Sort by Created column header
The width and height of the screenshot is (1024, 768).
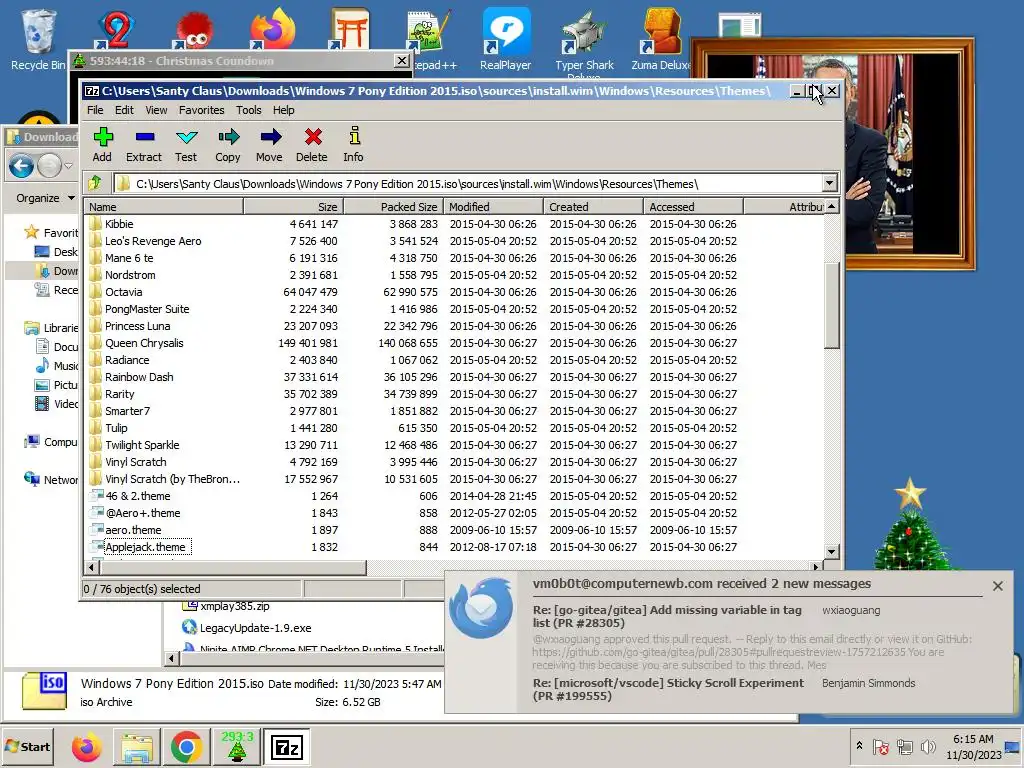pos(594,206)
